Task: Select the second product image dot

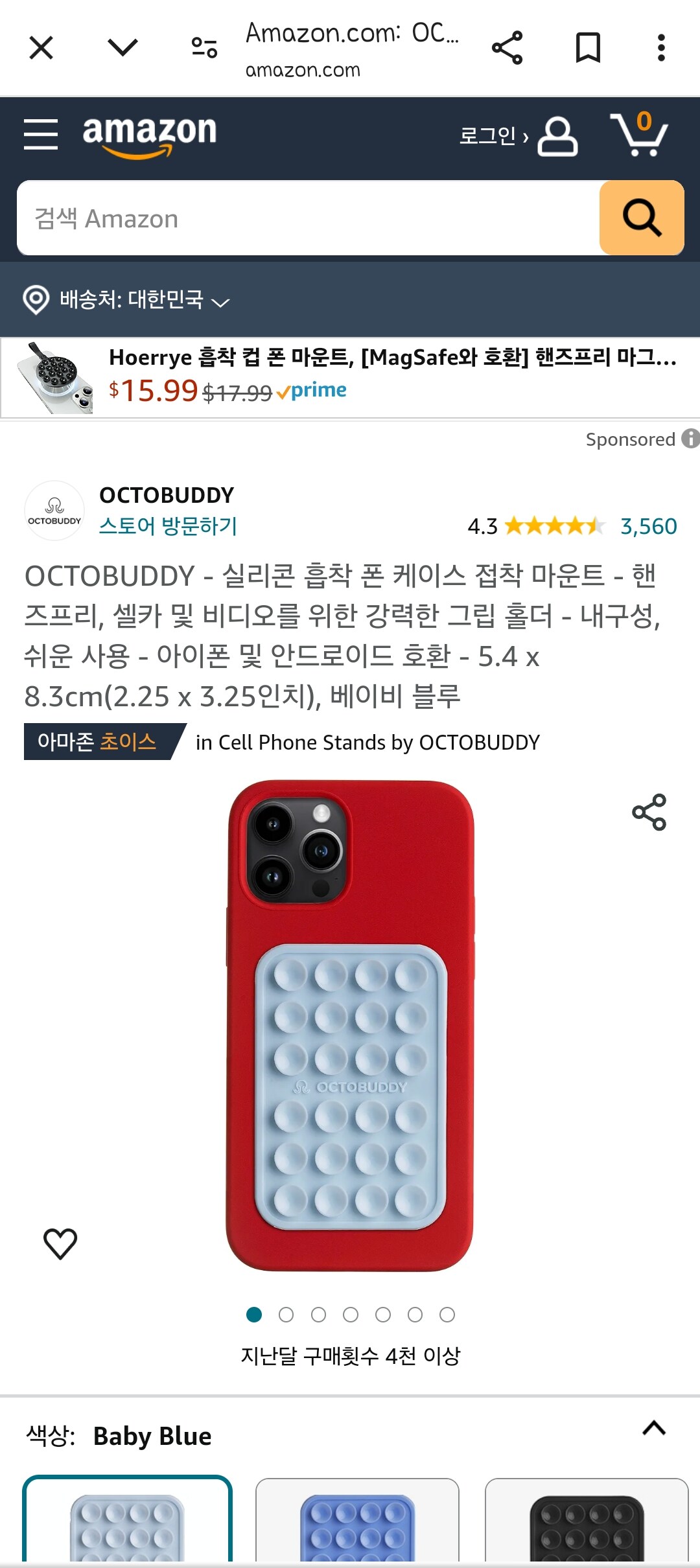Action: (286, 1315)
